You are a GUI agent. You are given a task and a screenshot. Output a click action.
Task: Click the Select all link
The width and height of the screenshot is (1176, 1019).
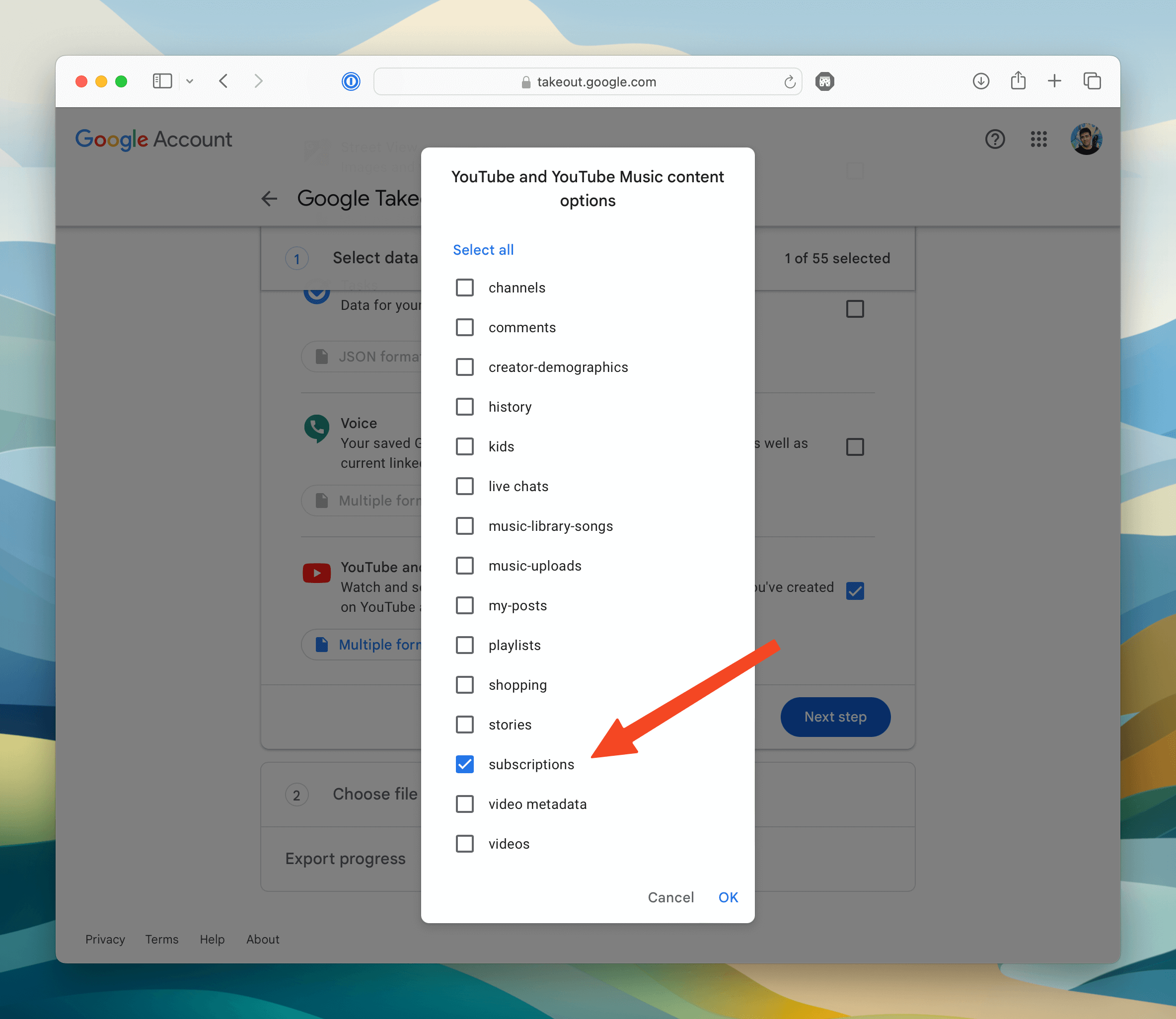483,249
